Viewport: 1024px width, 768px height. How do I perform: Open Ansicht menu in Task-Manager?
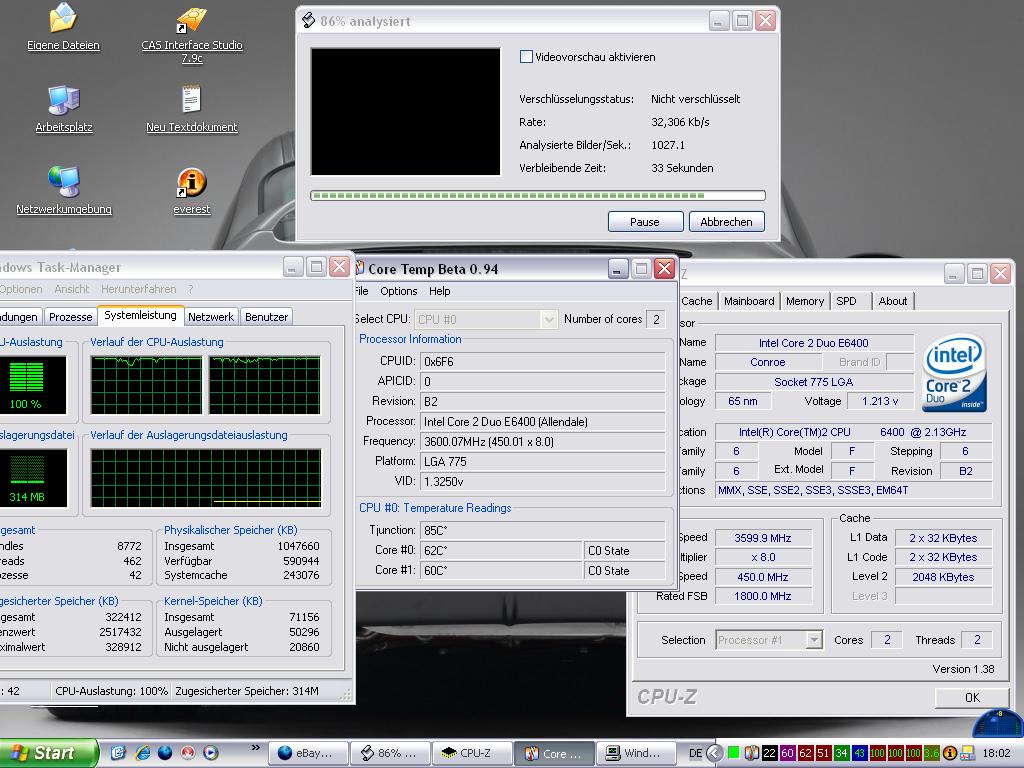[72, 289]
